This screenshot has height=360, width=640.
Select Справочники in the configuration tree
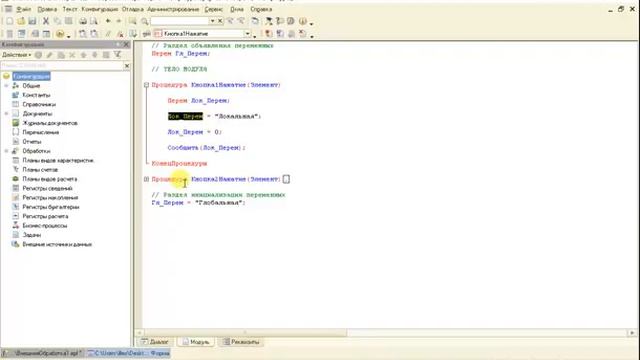click(39, 104)
